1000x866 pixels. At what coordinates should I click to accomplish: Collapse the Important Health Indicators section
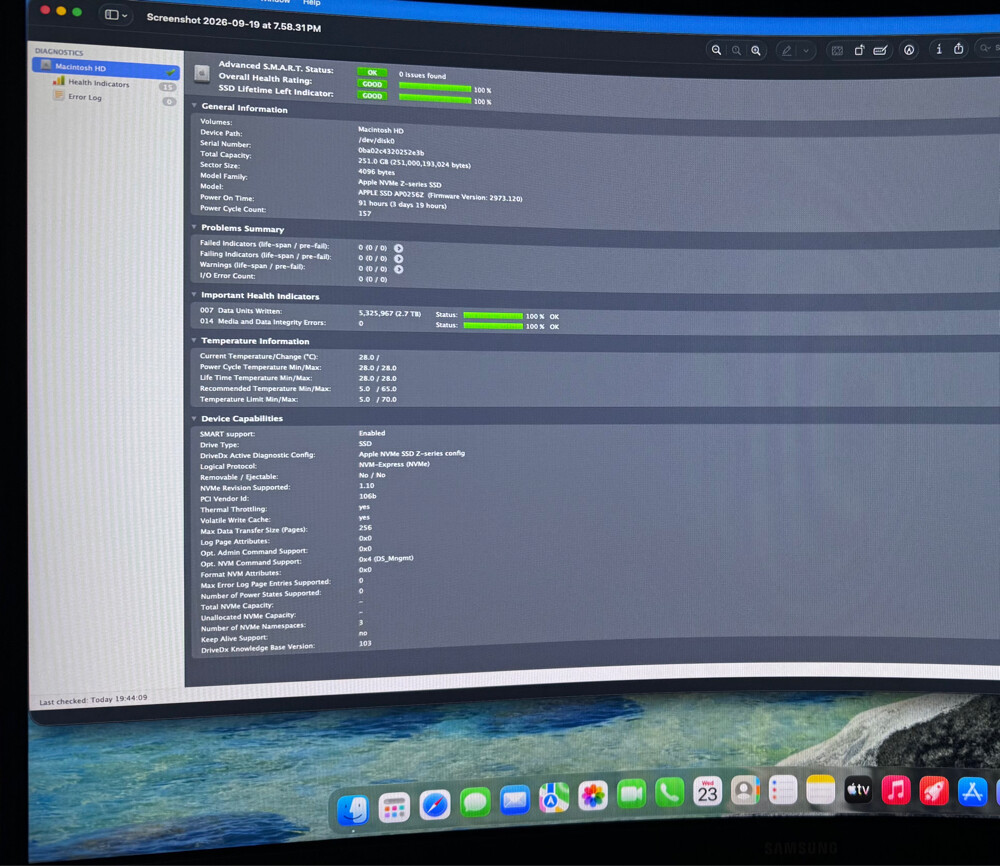[x=195, y=295]
